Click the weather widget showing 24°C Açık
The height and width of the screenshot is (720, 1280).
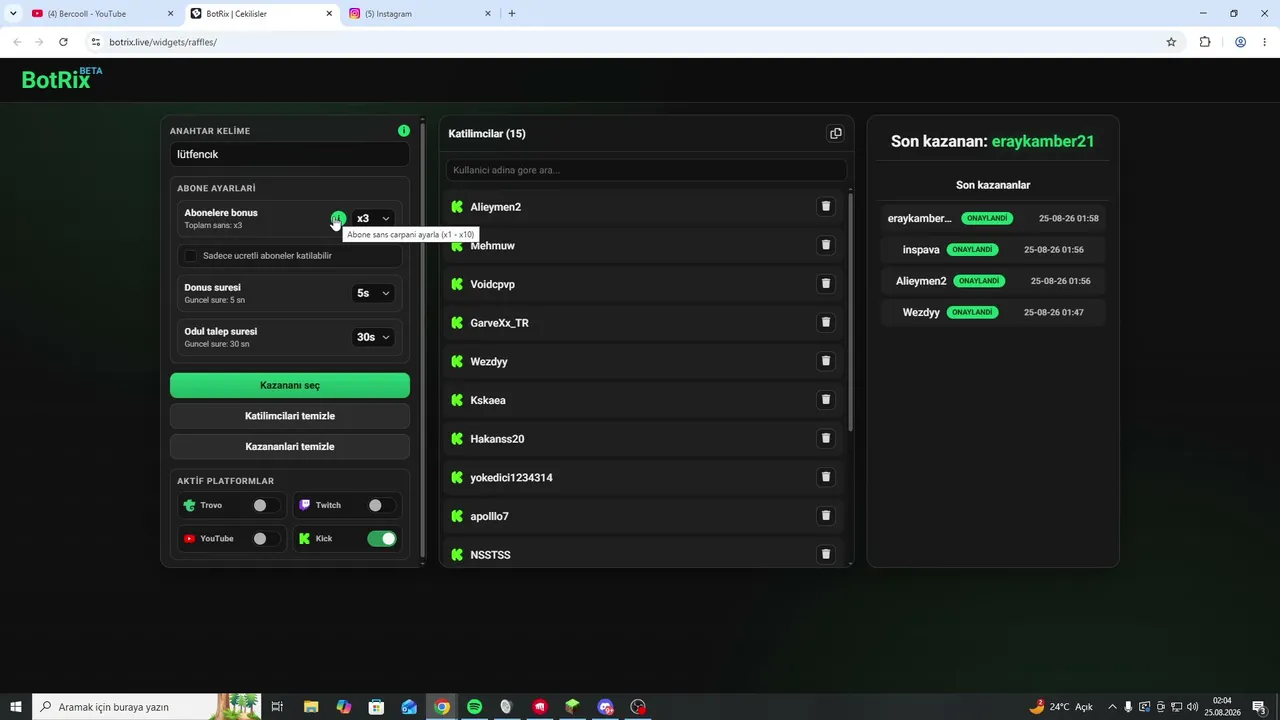click(1061, 707)
